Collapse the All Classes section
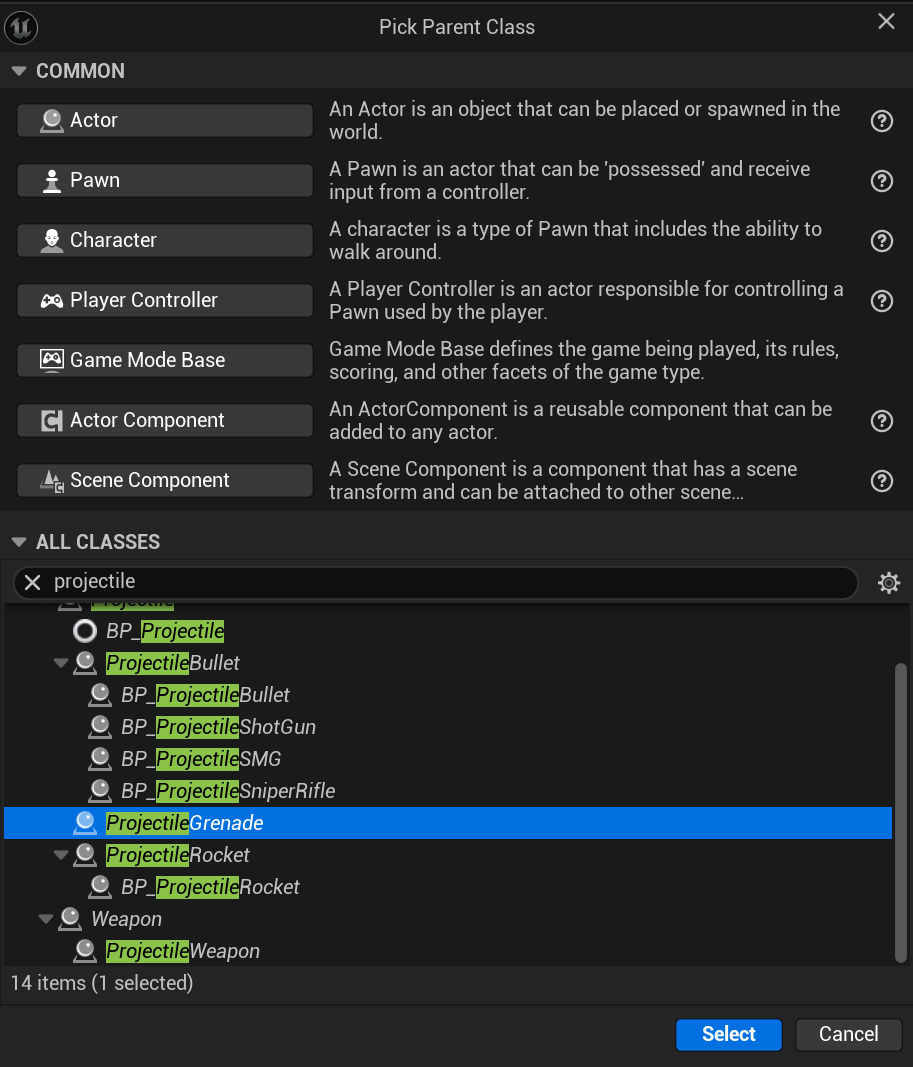 click(x=18, y=542)
